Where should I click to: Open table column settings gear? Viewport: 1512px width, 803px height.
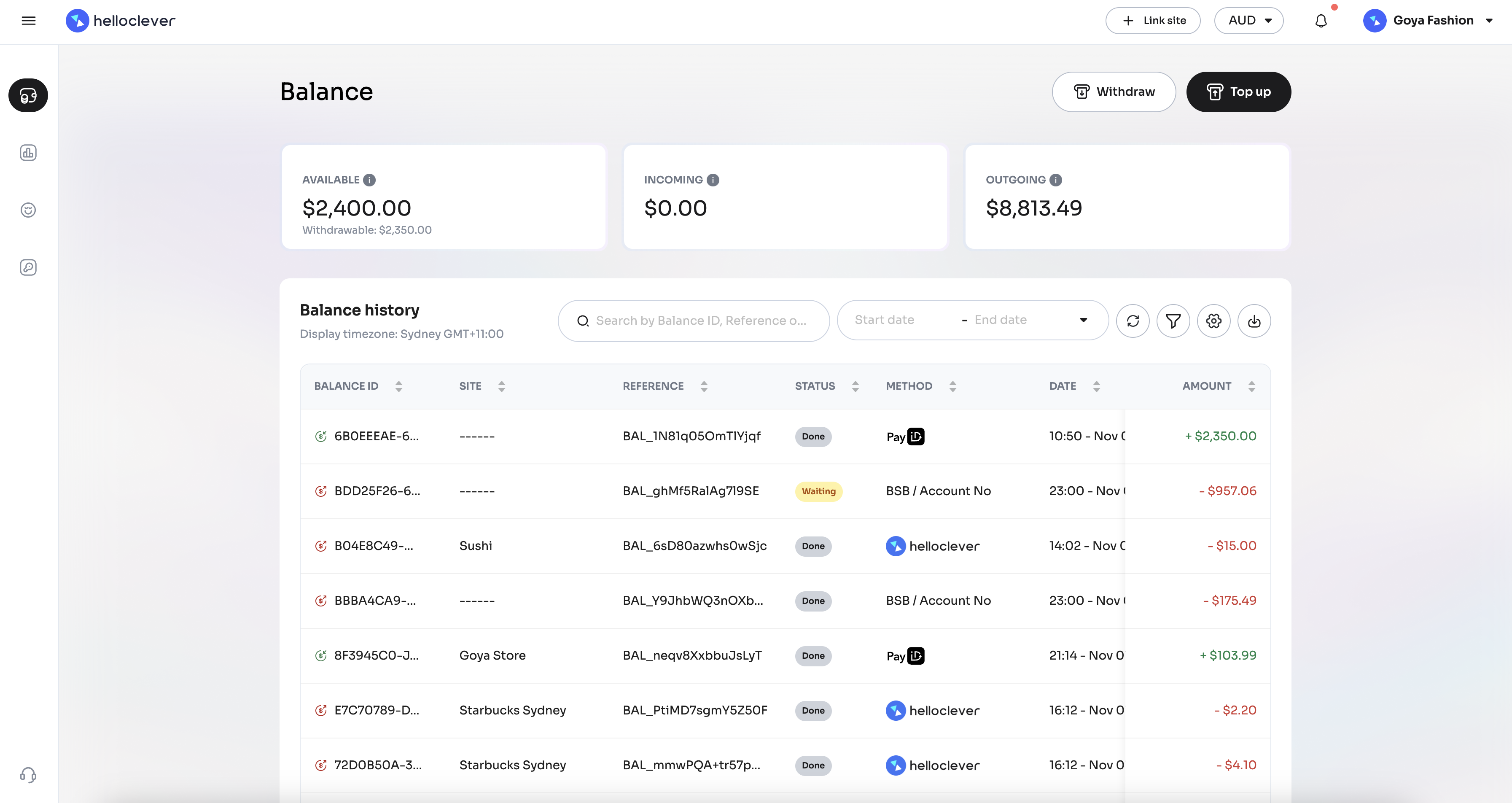click(x=1213, y=321)
